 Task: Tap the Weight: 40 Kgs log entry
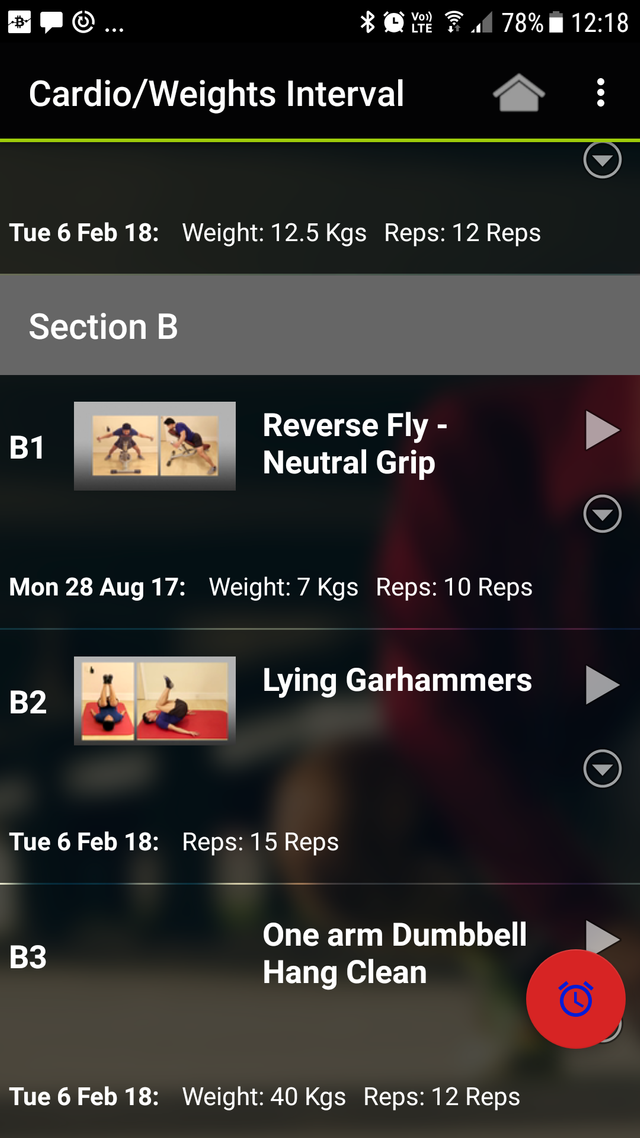(264, 1097)
